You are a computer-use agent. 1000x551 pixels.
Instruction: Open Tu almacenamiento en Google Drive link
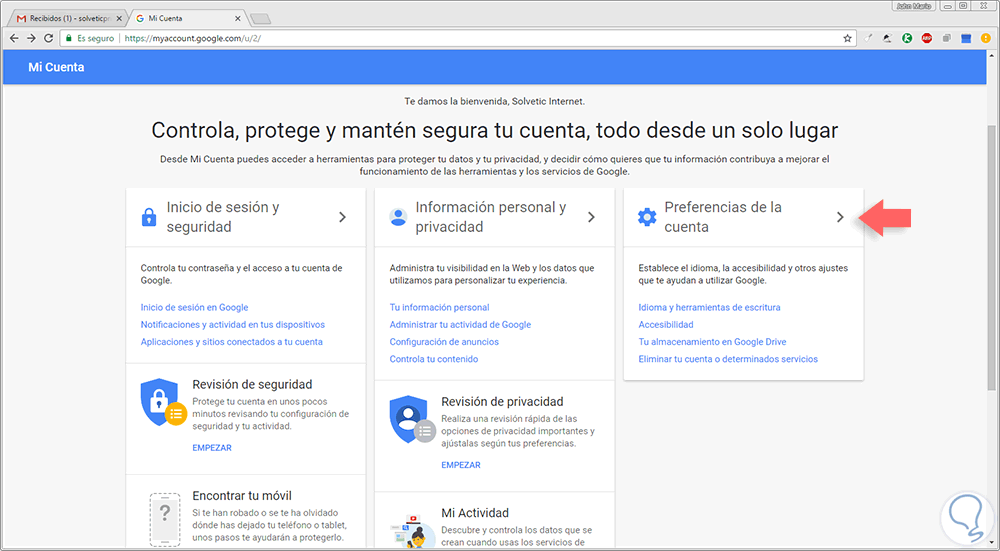click(712, 342)
